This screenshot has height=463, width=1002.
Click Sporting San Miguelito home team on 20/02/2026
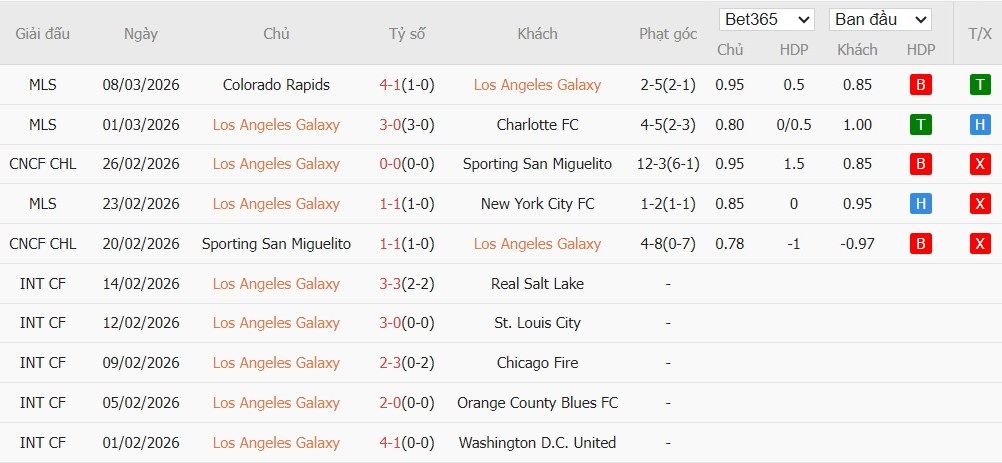276,243
